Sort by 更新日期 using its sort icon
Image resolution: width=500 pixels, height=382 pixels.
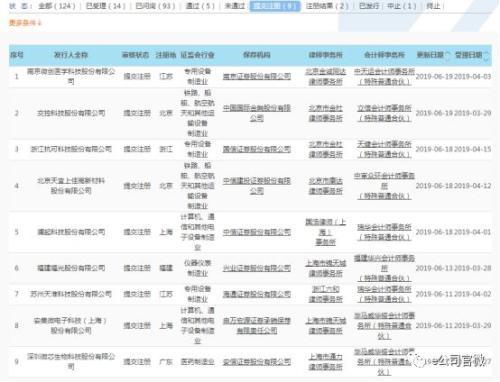point(448,55)
